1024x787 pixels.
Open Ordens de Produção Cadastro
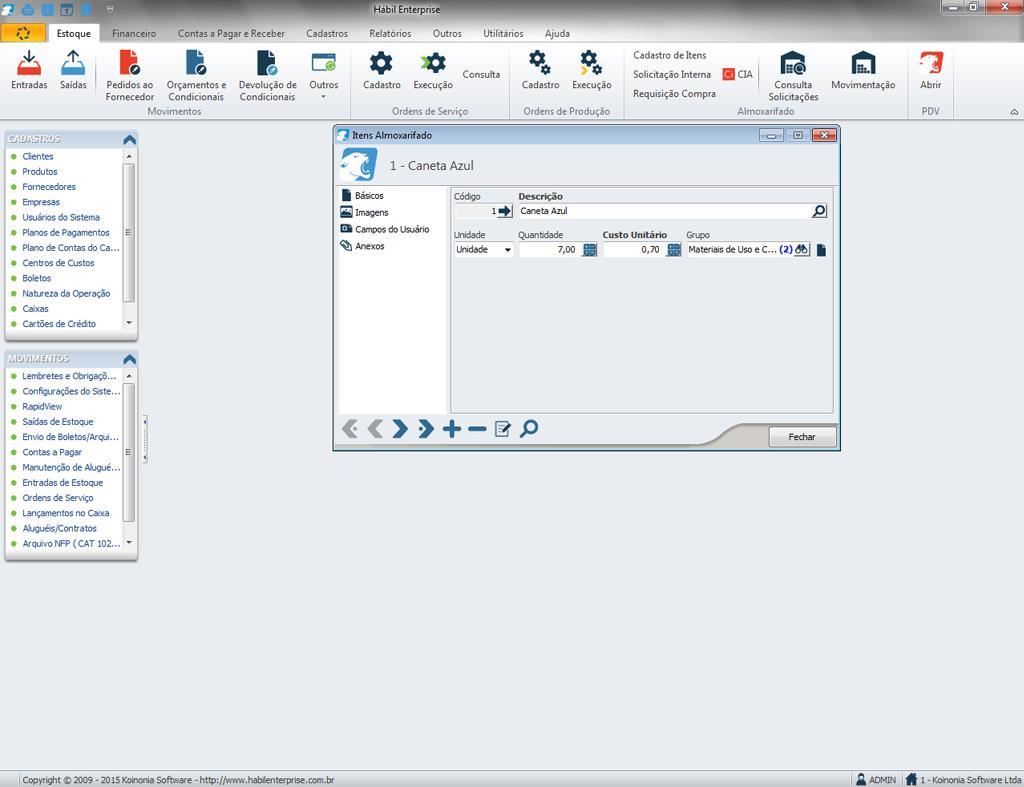pos(540,70)
